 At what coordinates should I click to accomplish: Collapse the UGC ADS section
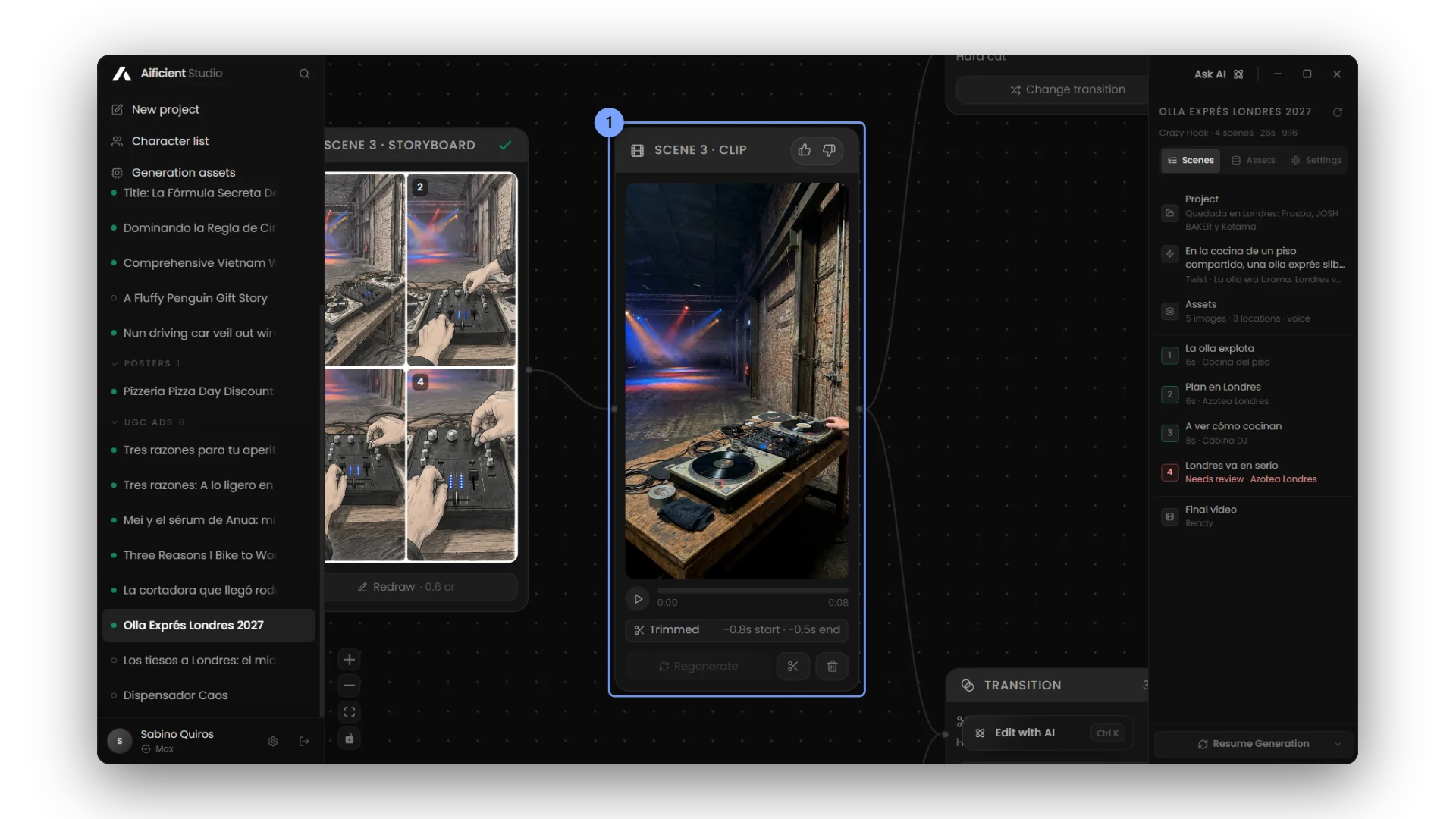(149, 422)
